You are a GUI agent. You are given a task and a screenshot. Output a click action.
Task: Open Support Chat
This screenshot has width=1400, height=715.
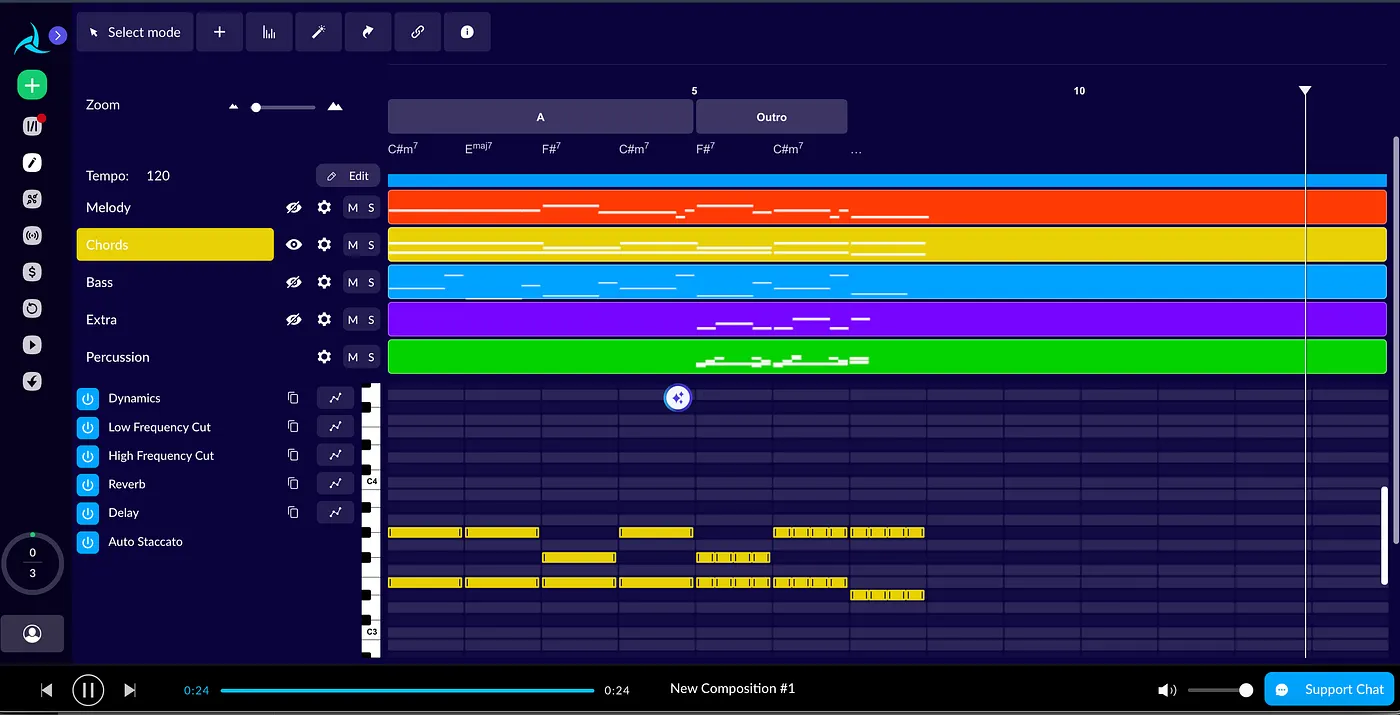point(1332,689)
